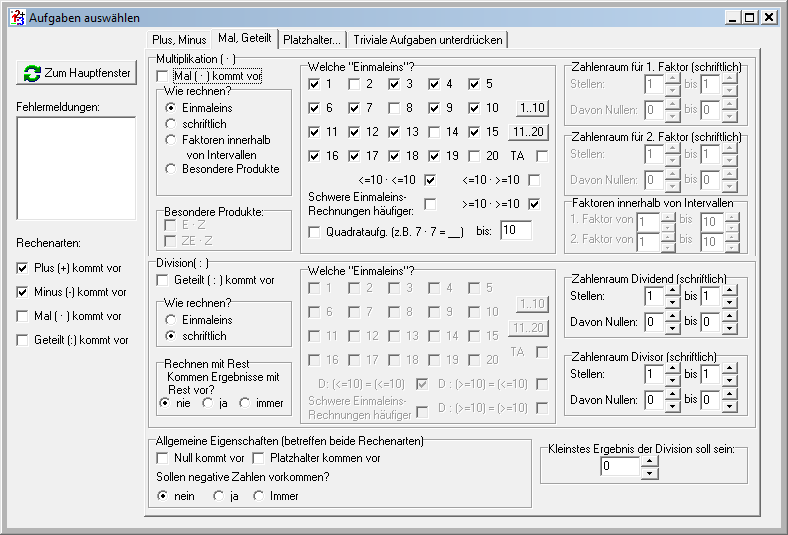Toggle Geteilt ( : ) kommt vor in Division

coord(163,280)
